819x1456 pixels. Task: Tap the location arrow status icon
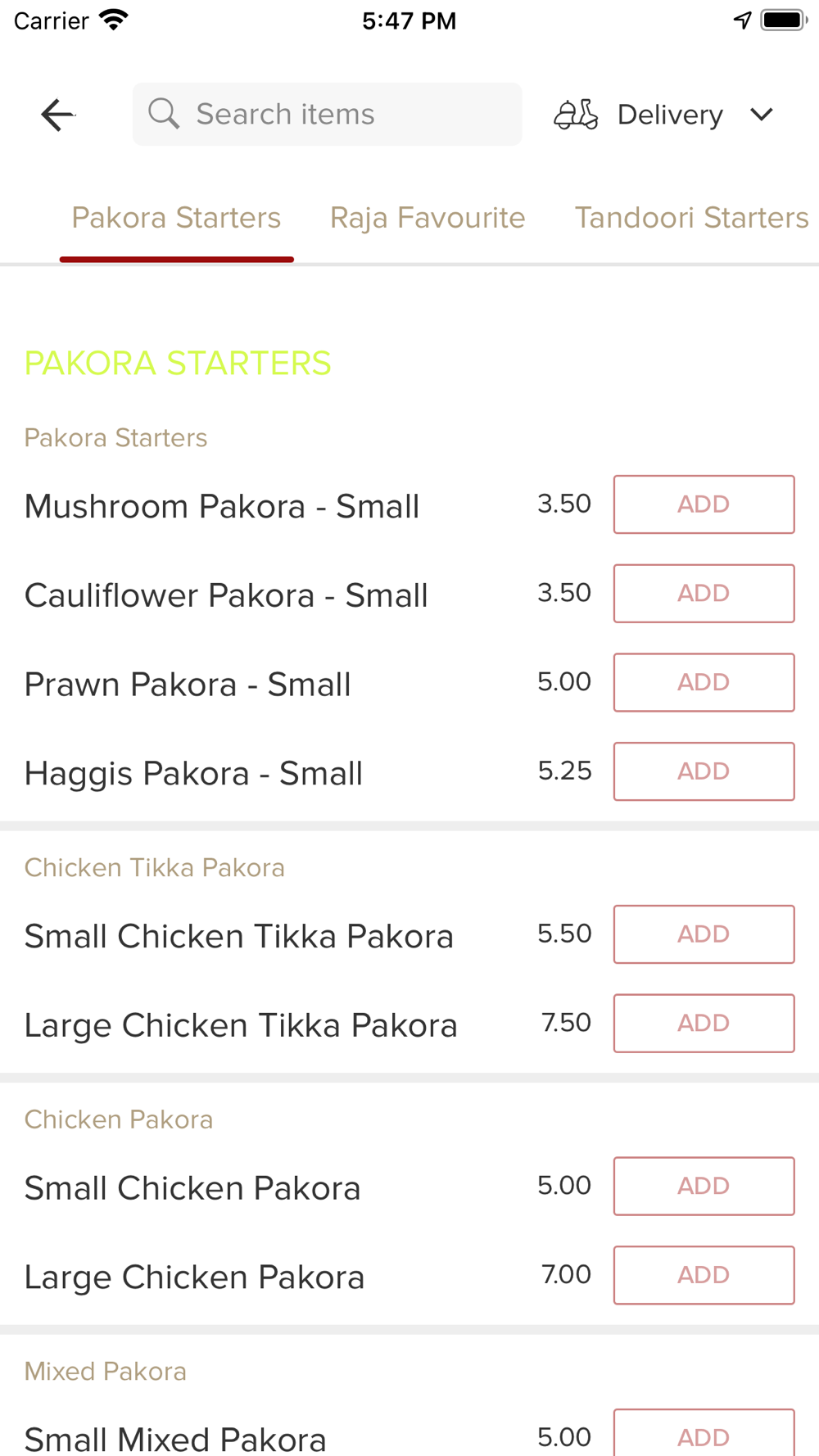click(742, 20)
